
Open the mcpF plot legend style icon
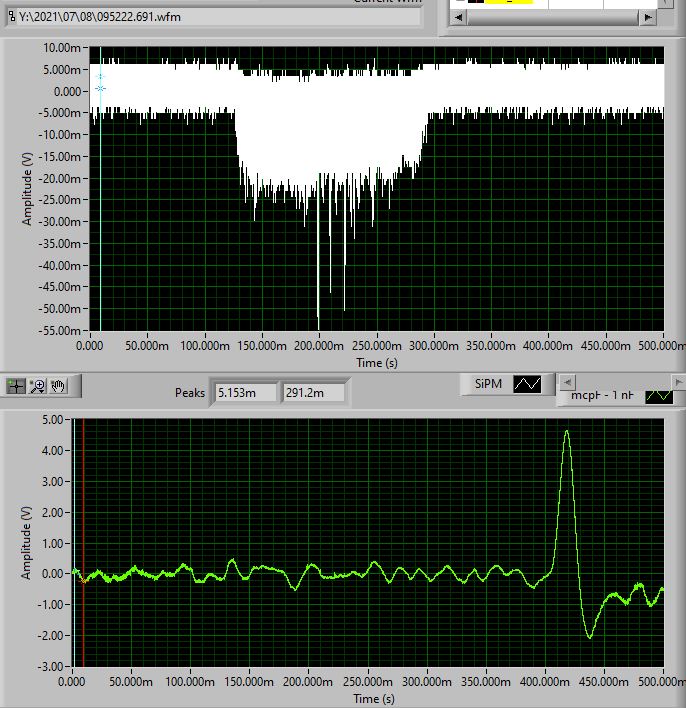(x=659, y=396)
